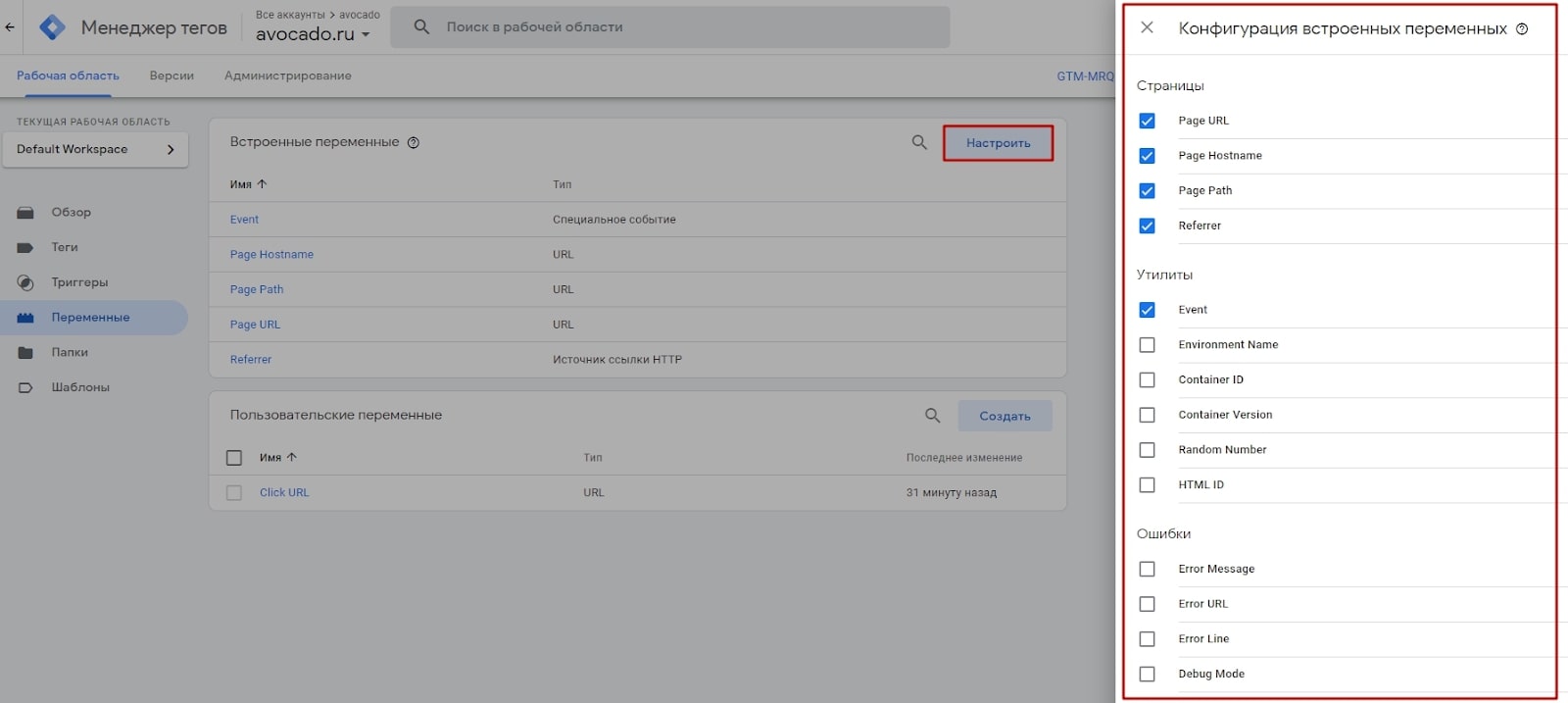Click the back arrow in header
Screen dimensions: 1568x703
(10, 27)
